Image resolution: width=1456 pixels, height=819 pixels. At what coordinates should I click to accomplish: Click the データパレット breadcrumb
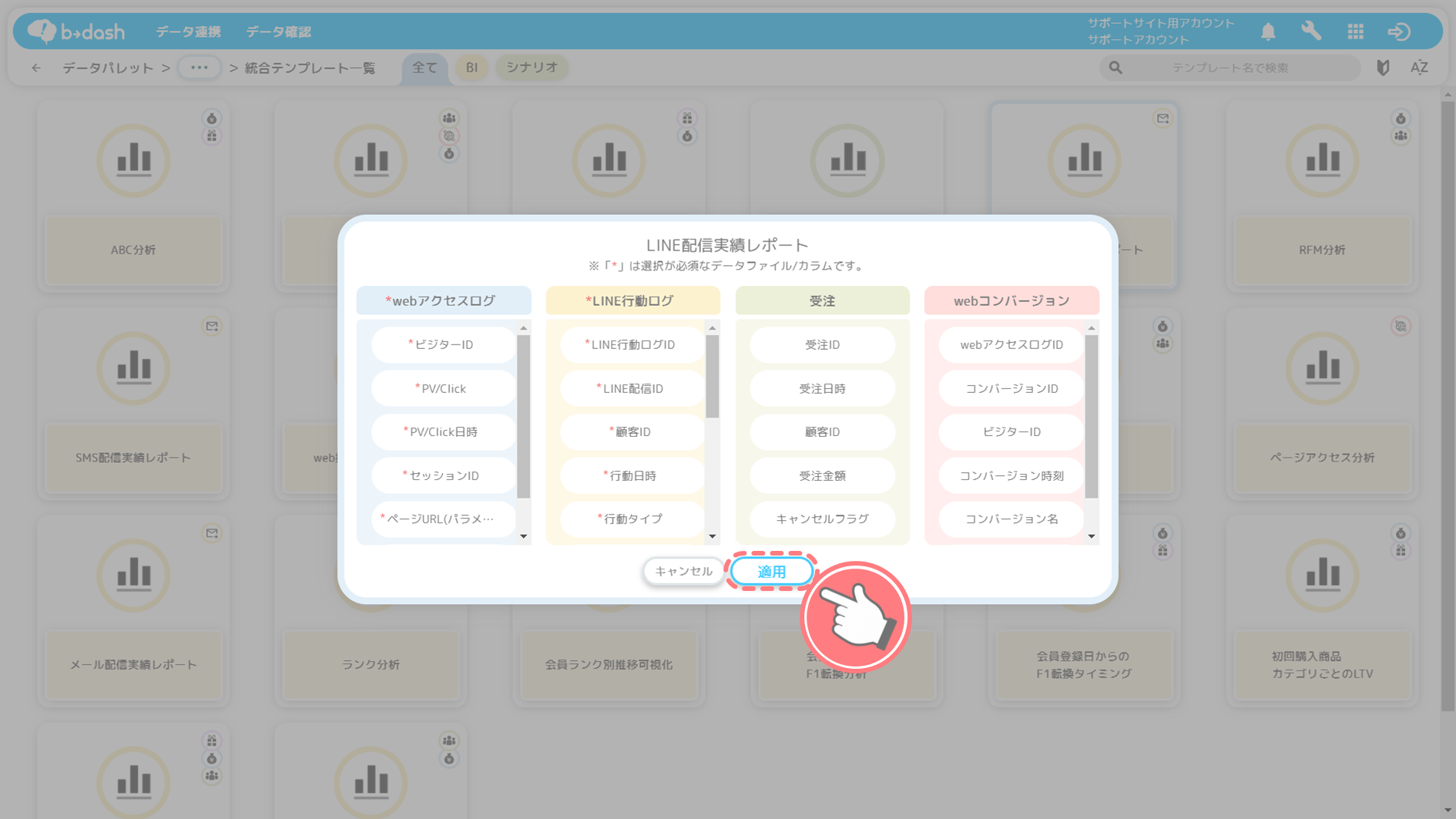[x=108, y=68]
